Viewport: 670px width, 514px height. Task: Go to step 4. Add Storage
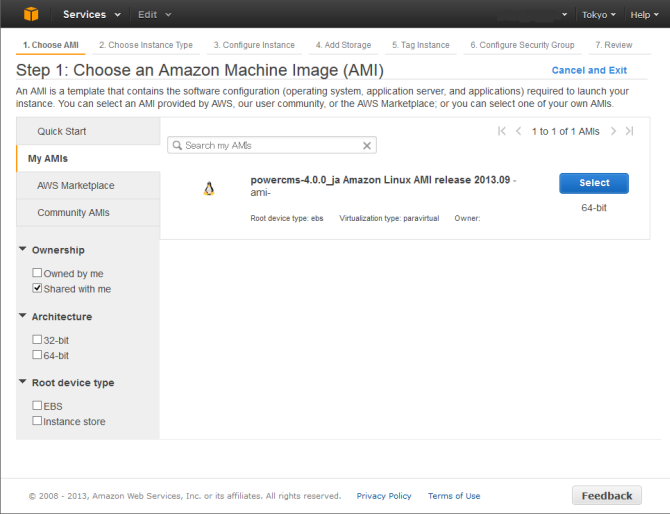343,45
